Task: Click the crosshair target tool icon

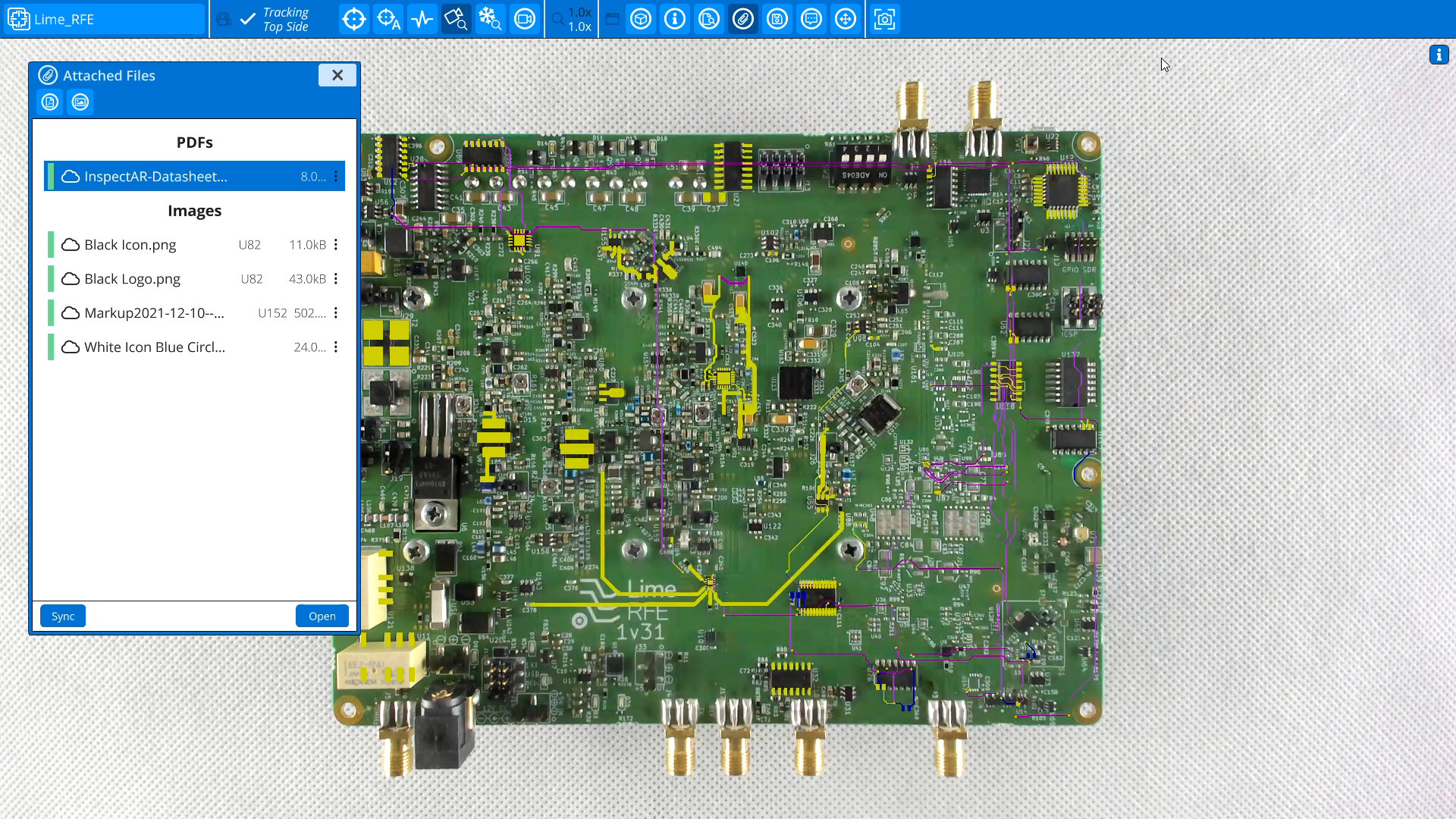Action: pyautogui.click(x=353, y=19)
